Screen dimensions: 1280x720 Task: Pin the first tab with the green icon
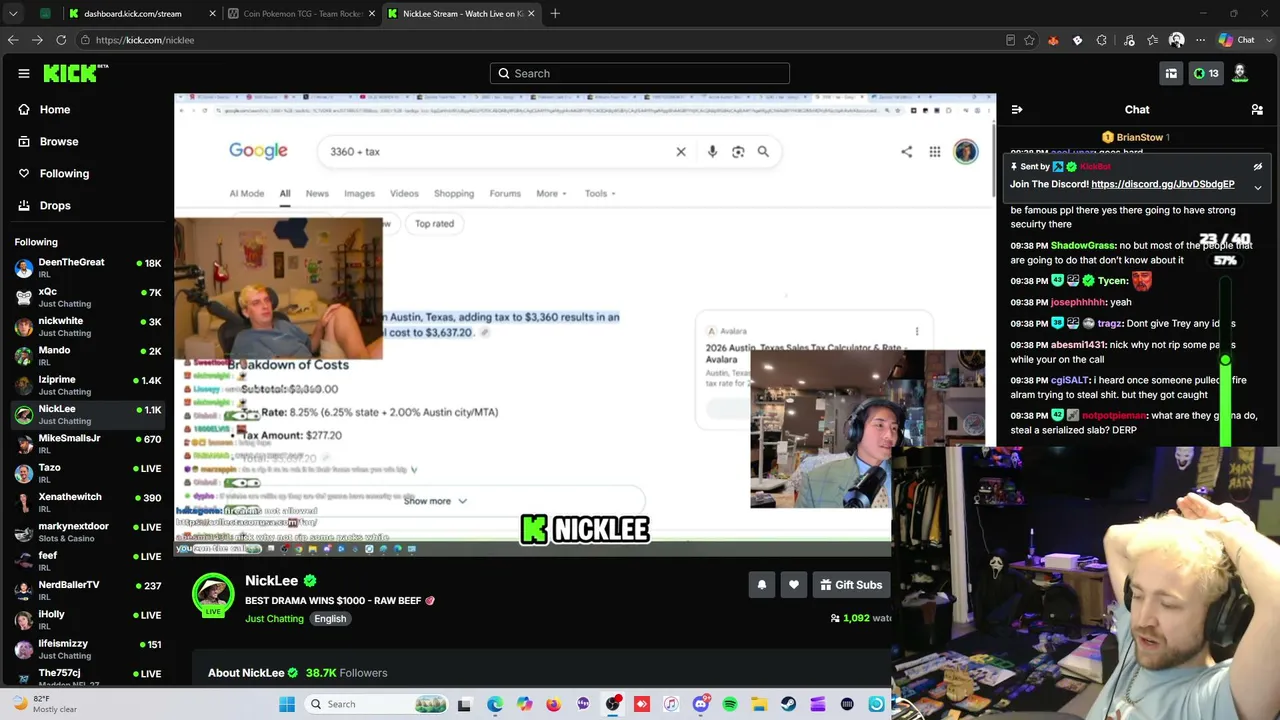45,14
